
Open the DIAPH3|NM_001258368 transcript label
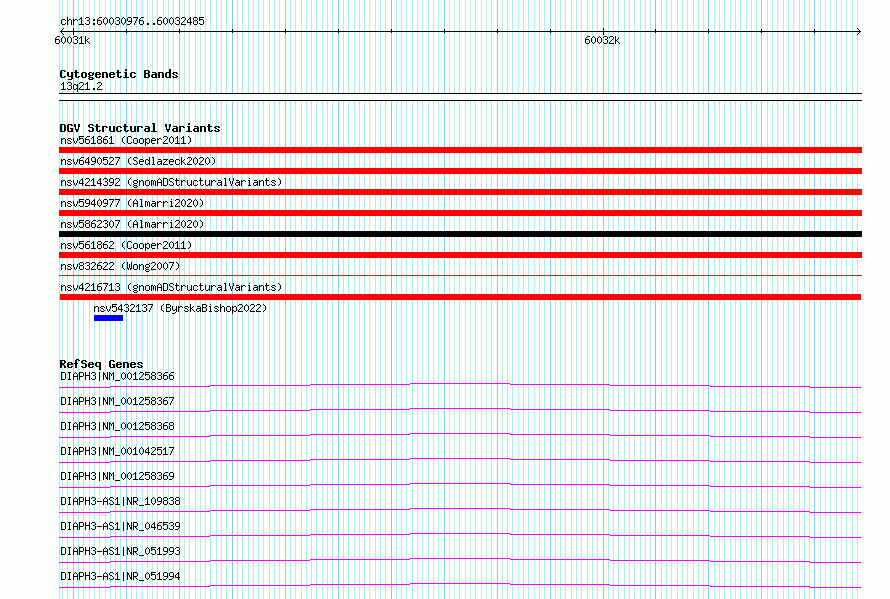click(117, 426)
